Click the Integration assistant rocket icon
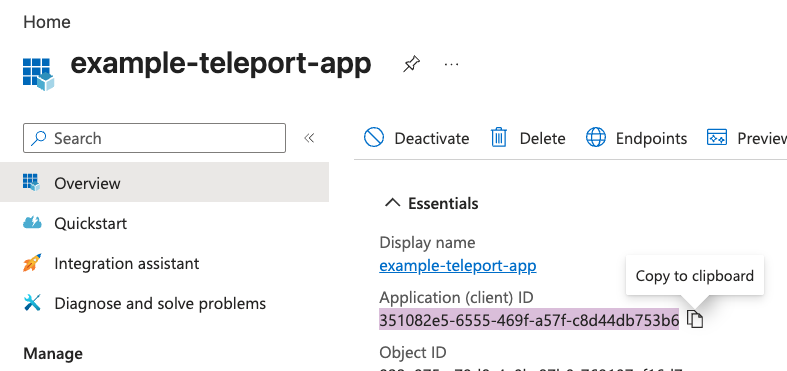Screen dimensions: 787x371 [x=32, y=263]
